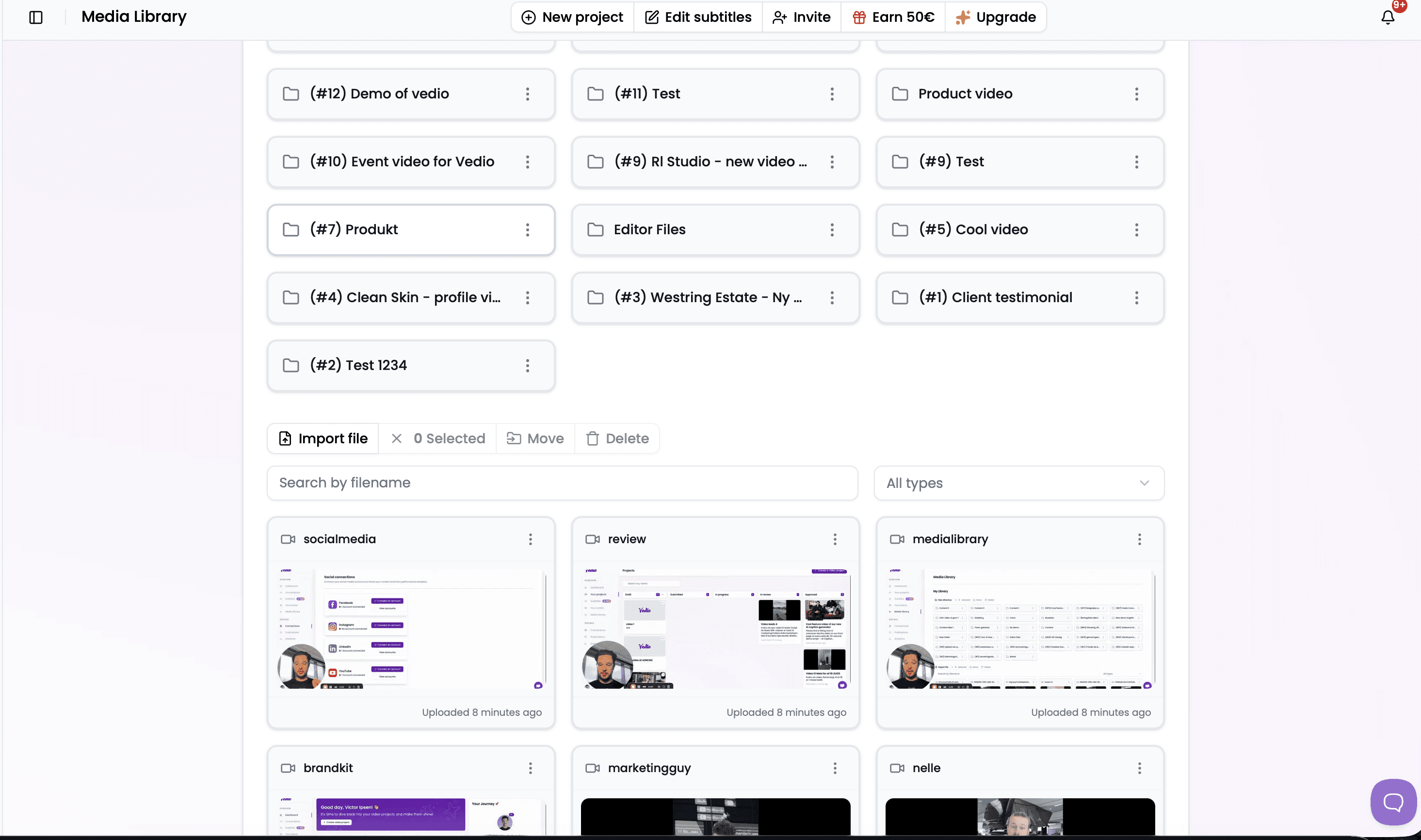The height and width of the screenshot is (840, 1421).
Task: Click the Delete trash icon
Action: [592, 438]
